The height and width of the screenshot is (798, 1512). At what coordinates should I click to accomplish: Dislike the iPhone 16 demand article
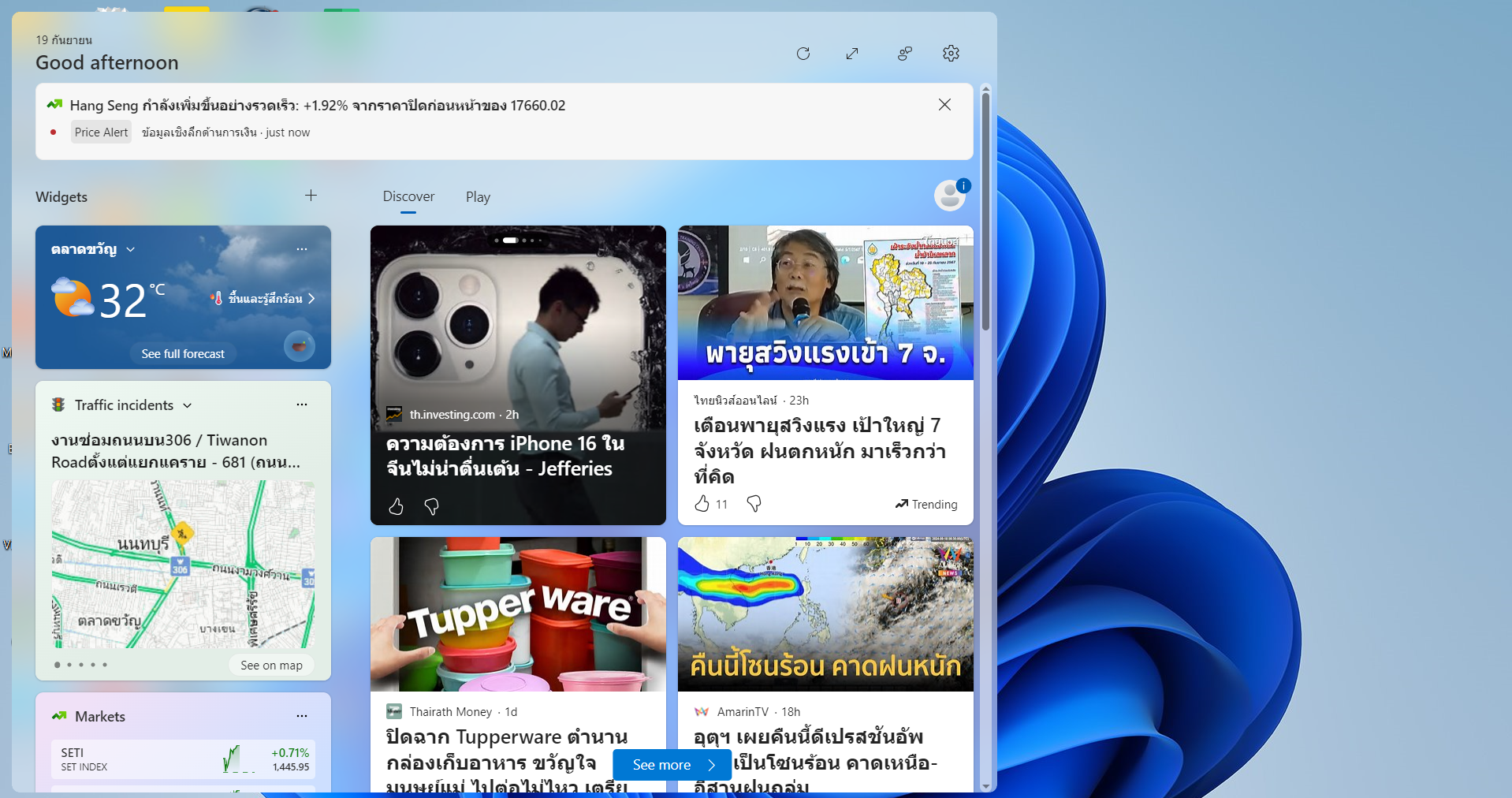tap(431, 506)
